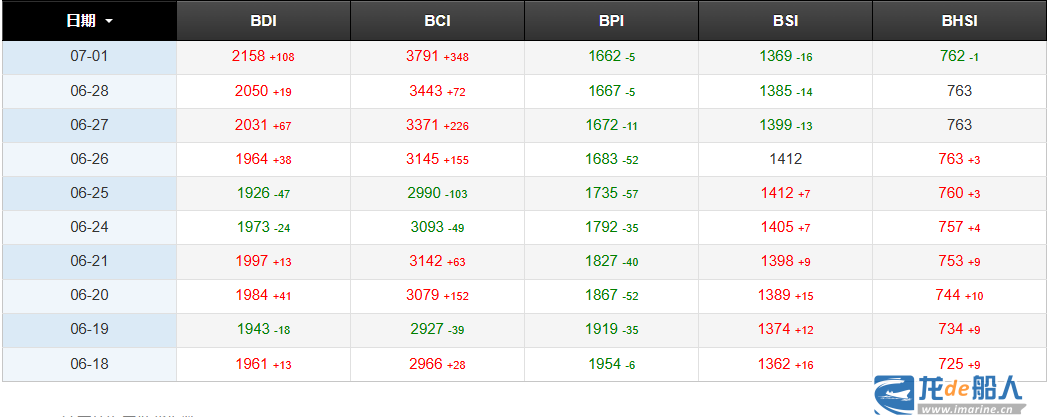The height and width of the screenshot is (417, 1049).
Task: Click BHSI value 744
Action: (948, 295)
